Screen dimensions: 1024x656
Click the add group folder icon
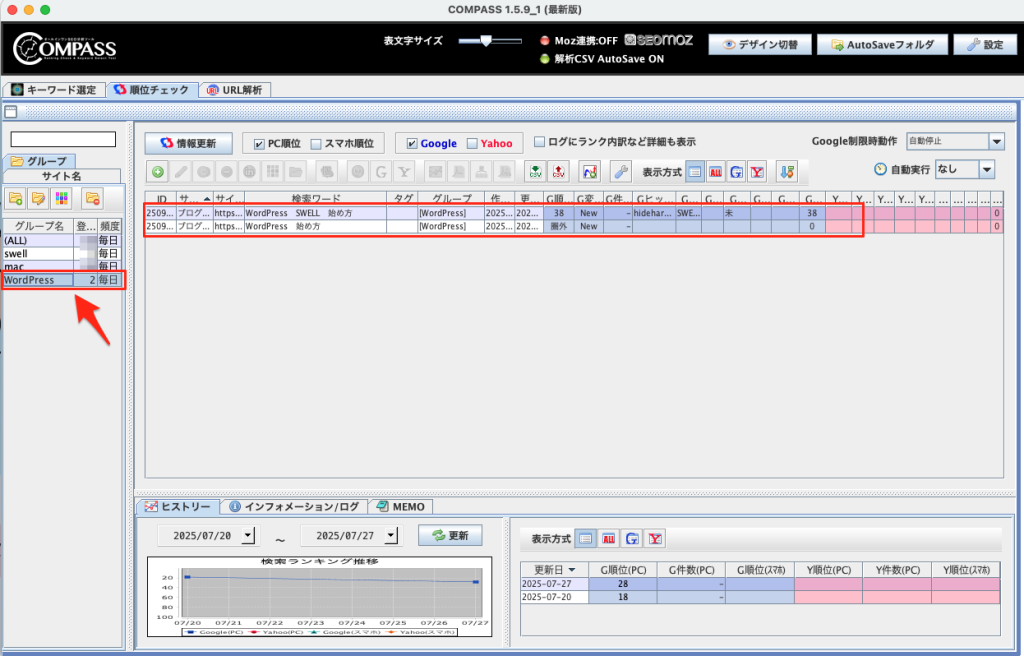click(15, 198)
